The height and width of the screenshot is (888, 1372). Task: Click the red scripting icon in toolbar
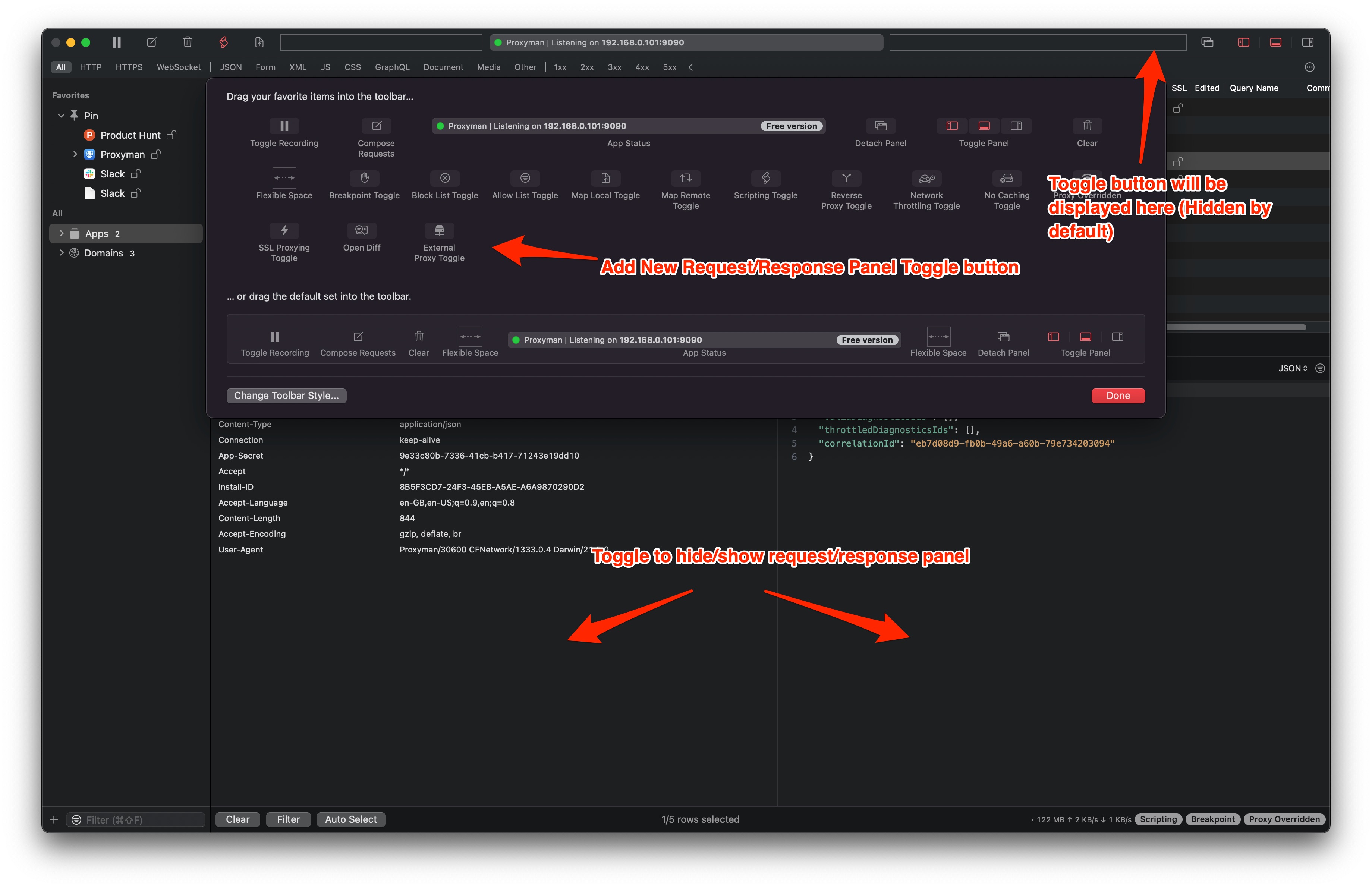[224, 42]
